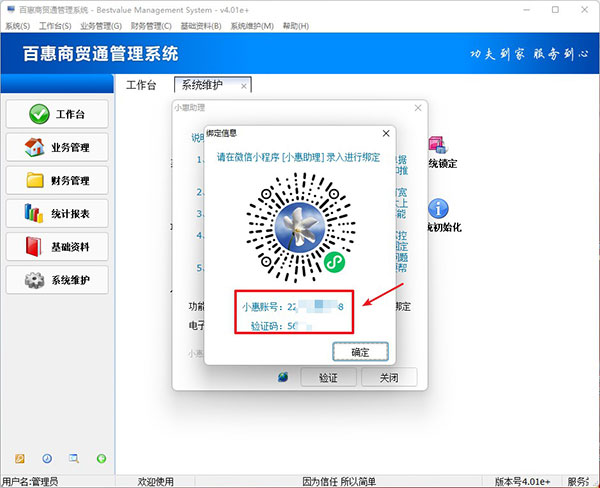600x488 pixels.
Task: Open 业务管理 in the sidebar
Action: coord(57,147)
